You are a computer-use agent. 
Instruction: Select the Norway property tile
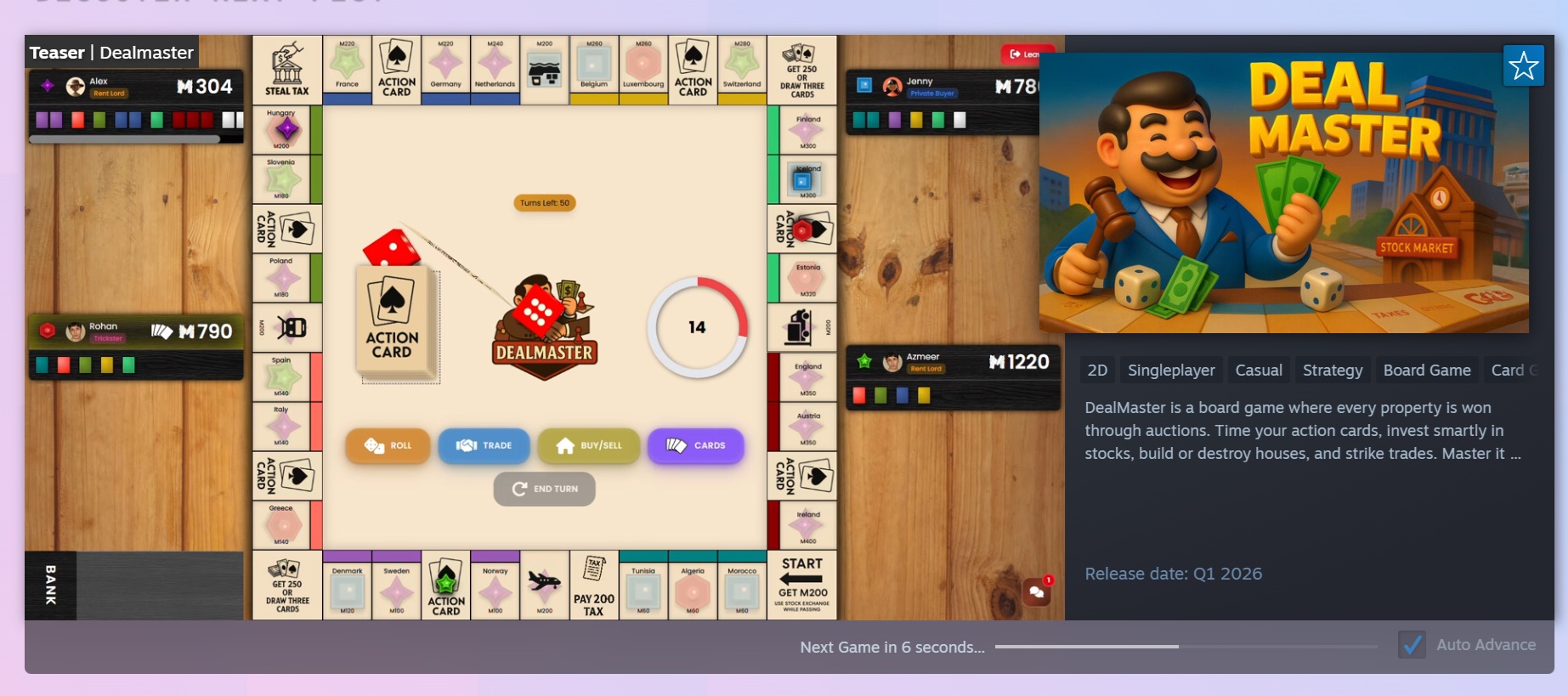pos(495,586)
